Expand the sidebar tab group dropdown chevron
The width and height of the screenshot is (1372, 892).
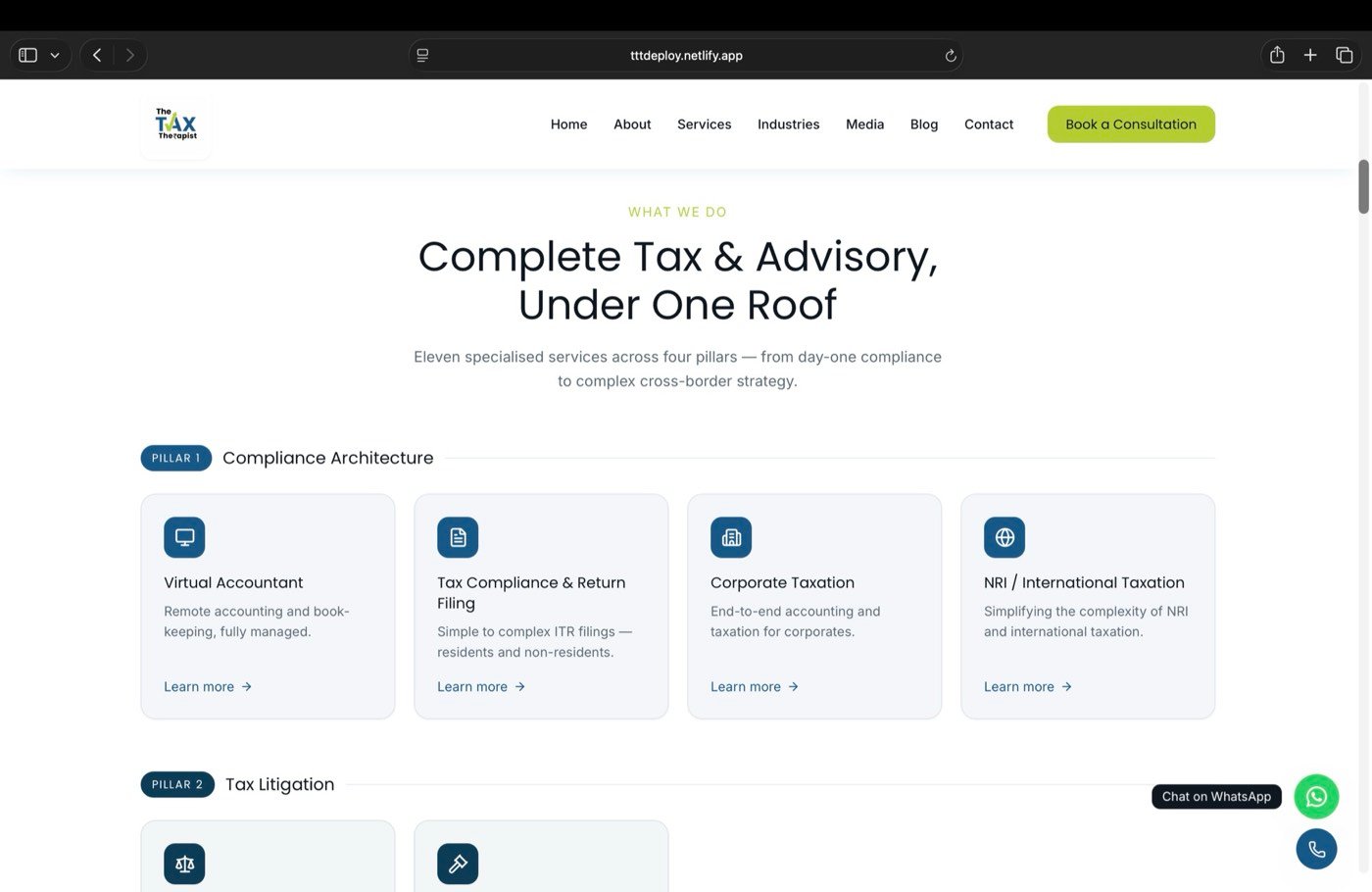pyautogui.click(x=55, y=55)
